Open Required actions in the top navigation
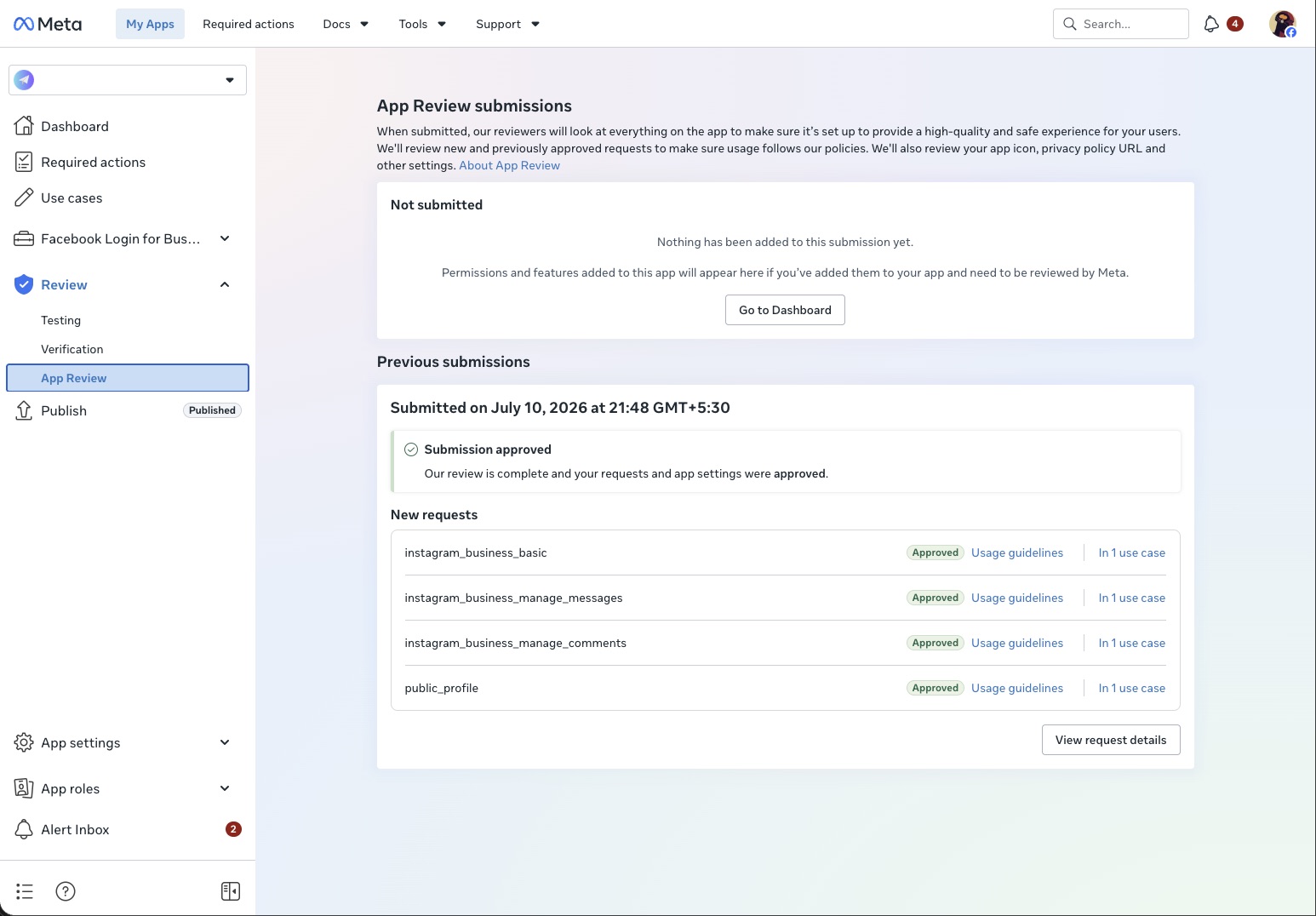 [x=249, y=24]
